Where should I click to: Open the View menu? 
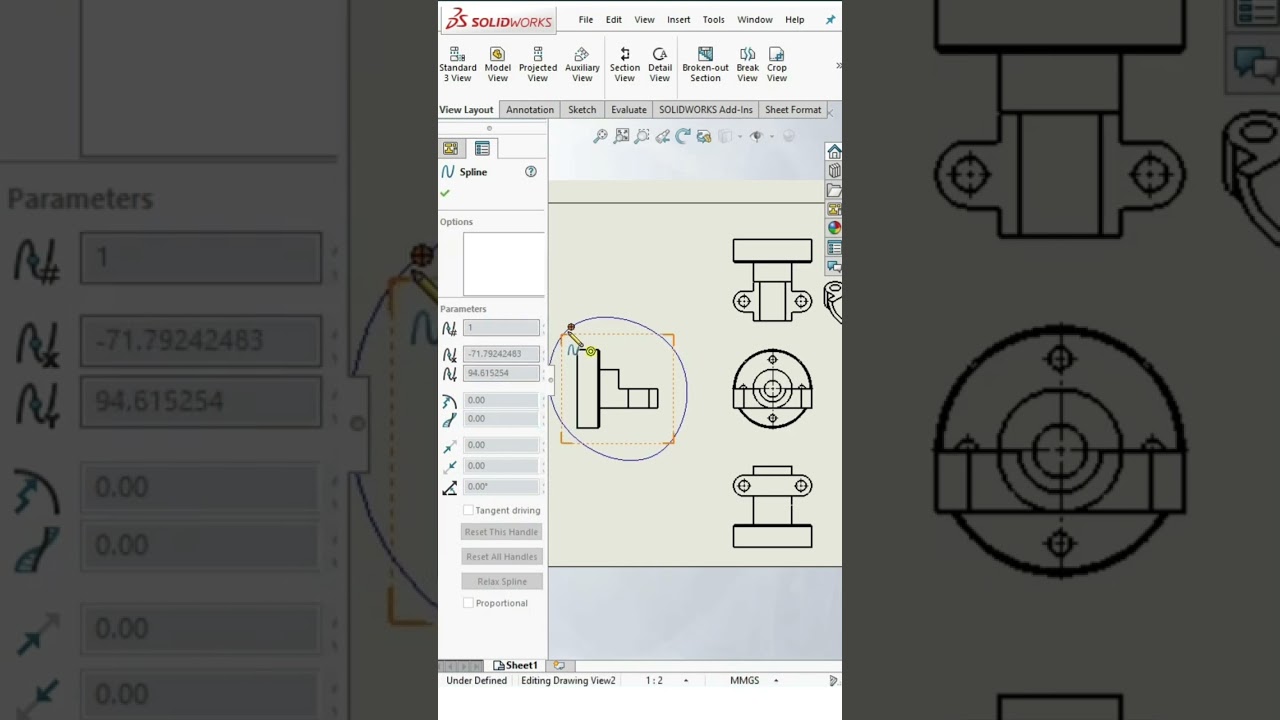tap(645, 20)
